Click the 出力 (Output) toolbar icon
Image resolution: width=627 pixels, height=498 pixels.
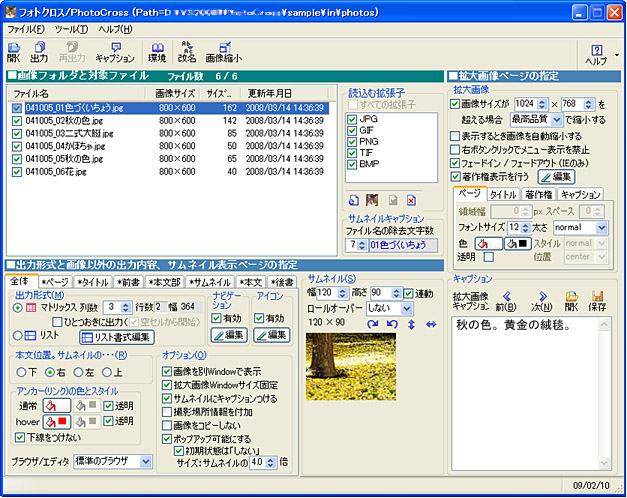pyautogui.click(x=39, y=52)
